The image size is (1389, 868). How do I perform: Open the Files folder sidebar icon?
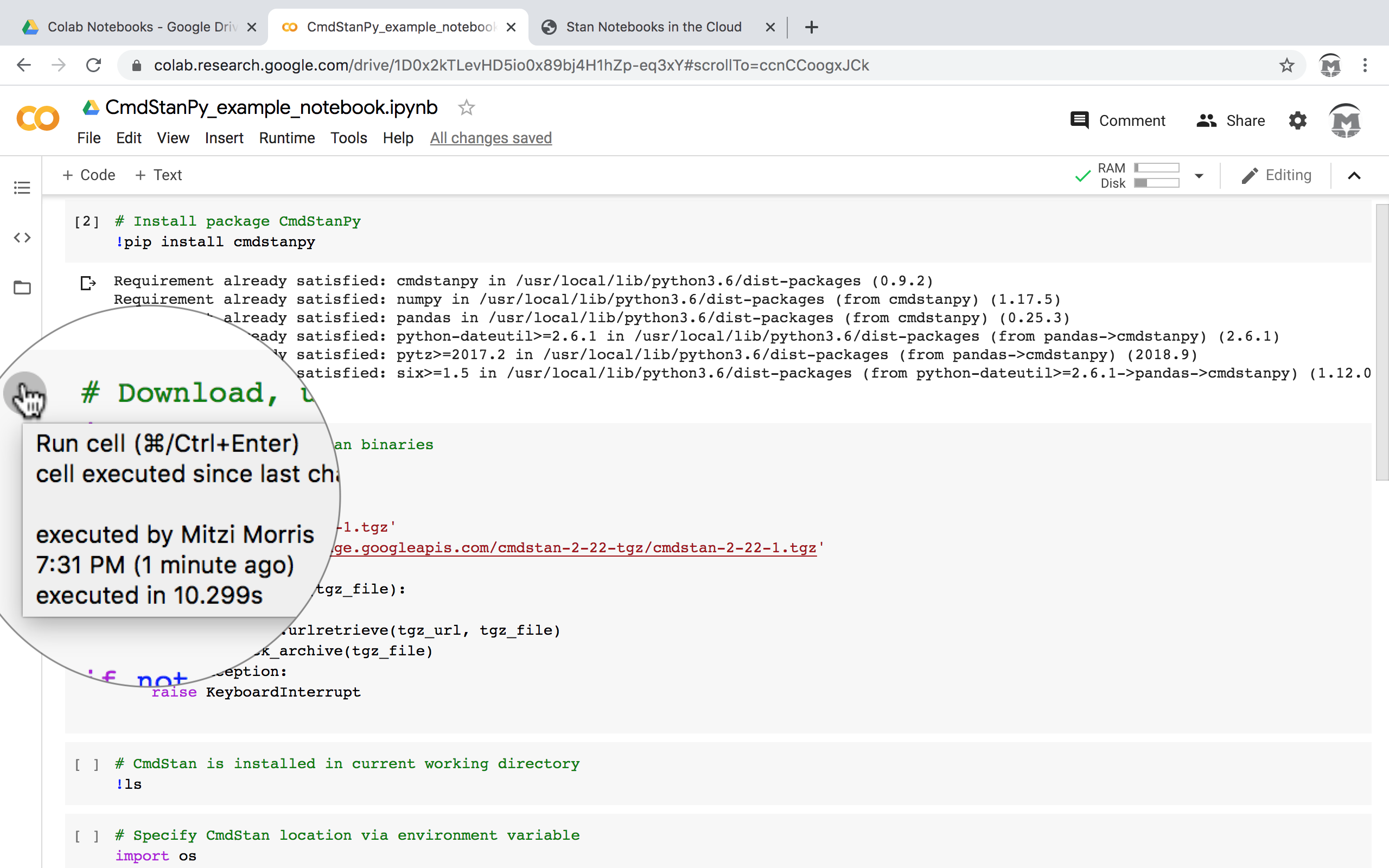(22, 287)
